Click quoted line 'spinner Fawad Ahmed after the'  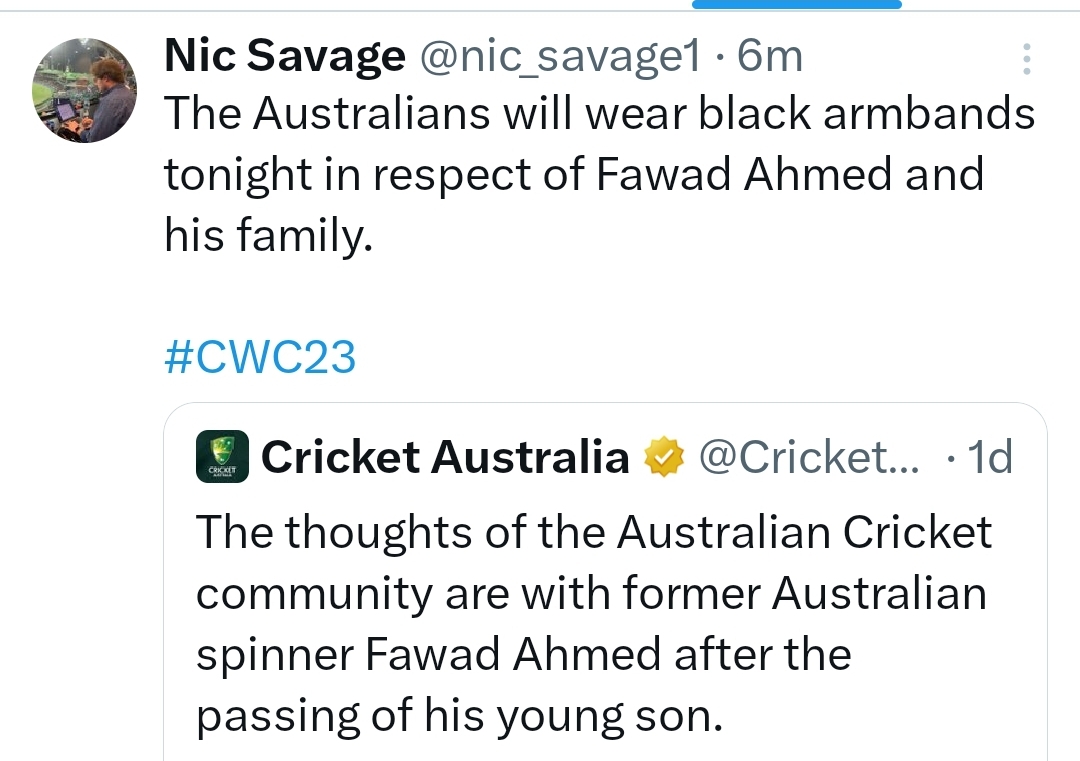[x=523, y=654]
